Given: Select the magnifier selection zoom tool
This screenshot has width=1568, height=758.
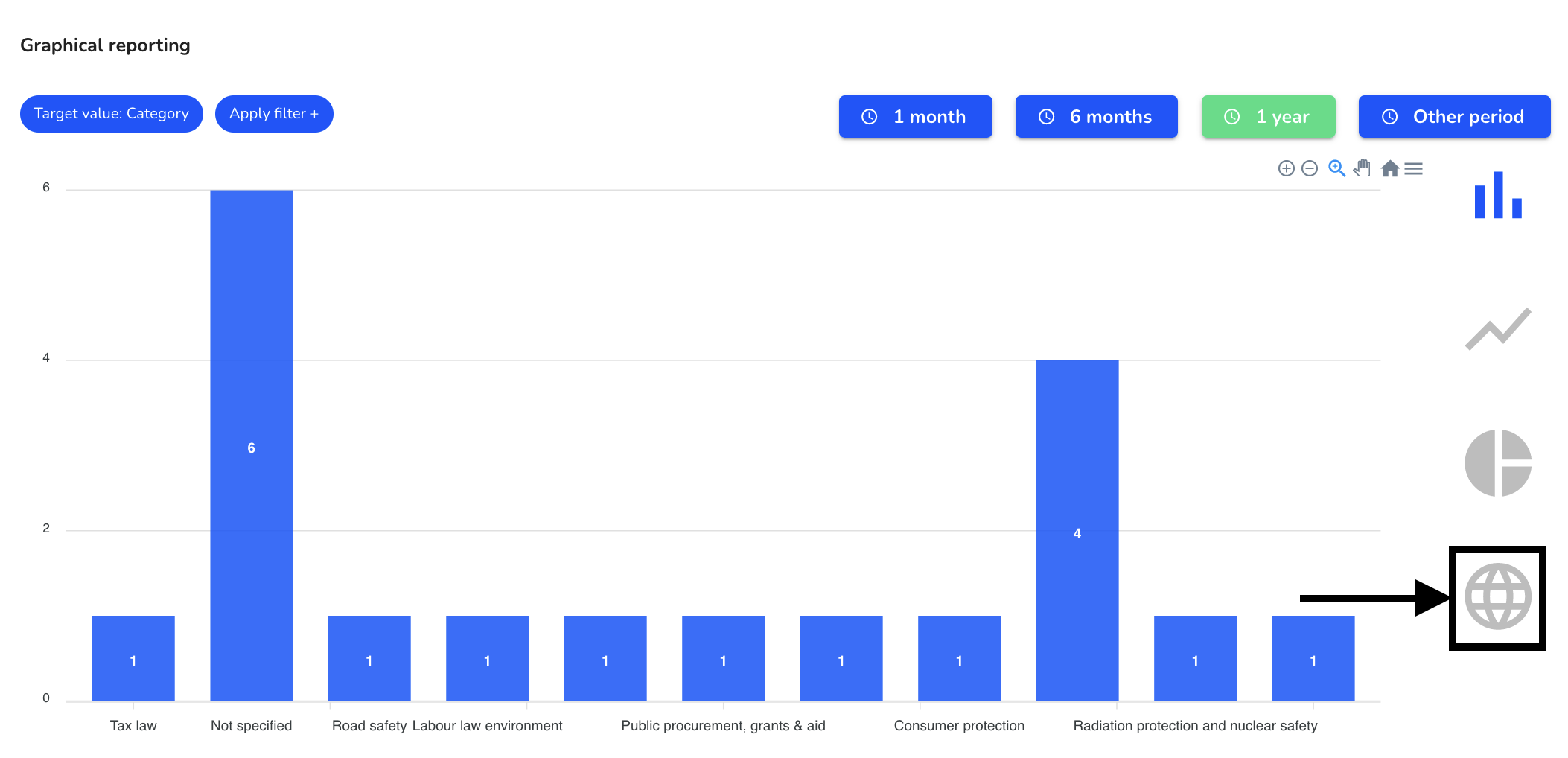Looking at the screenshot, I should click(1336, 168).
